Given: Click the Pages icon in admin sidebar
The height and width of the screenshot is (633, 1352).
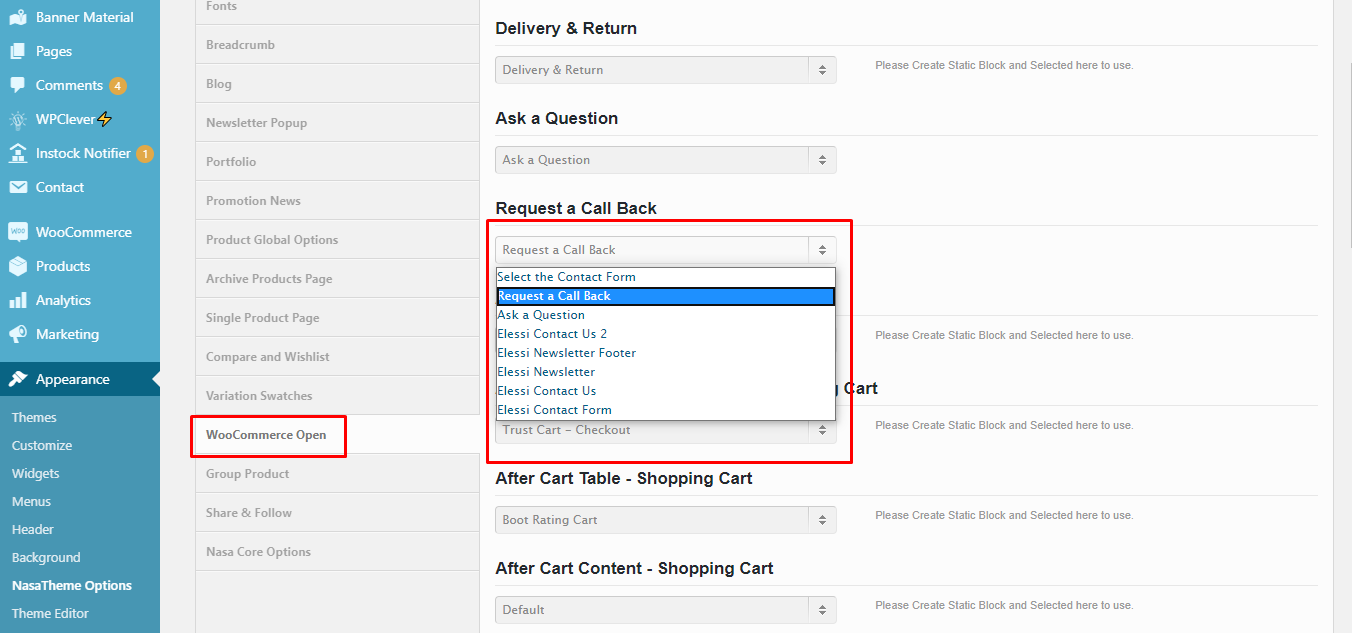Looking at the screenshot, I should coord(18,51).
